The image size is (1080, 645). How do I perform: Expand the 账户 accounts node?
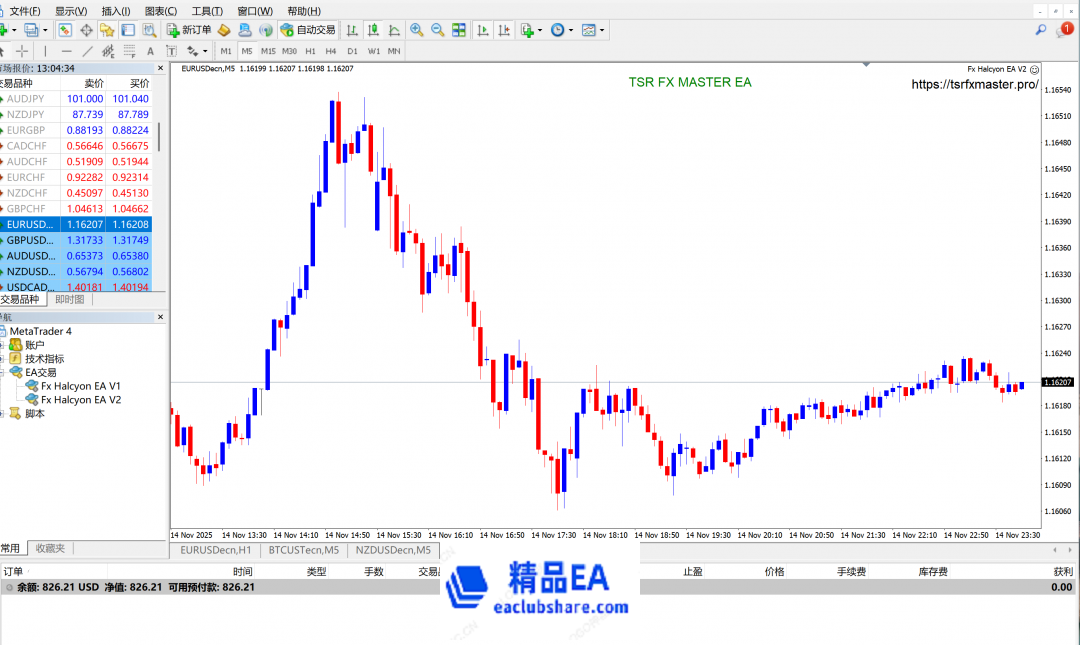pyautogui.click(x=3, y=345)
